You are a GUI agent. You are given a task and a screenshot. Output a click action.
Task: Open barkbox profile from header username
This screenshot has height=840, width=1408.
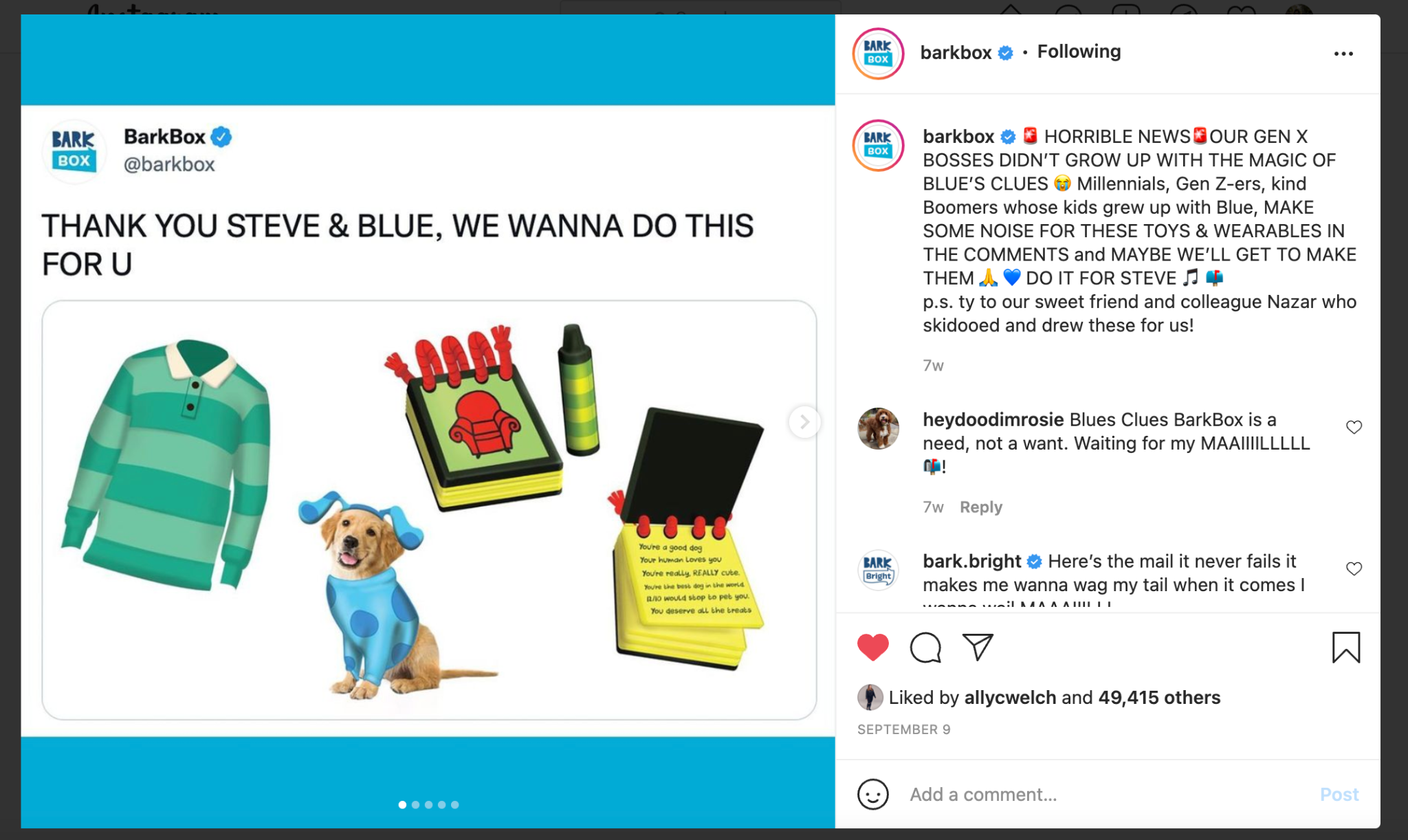tap(956, 52)
